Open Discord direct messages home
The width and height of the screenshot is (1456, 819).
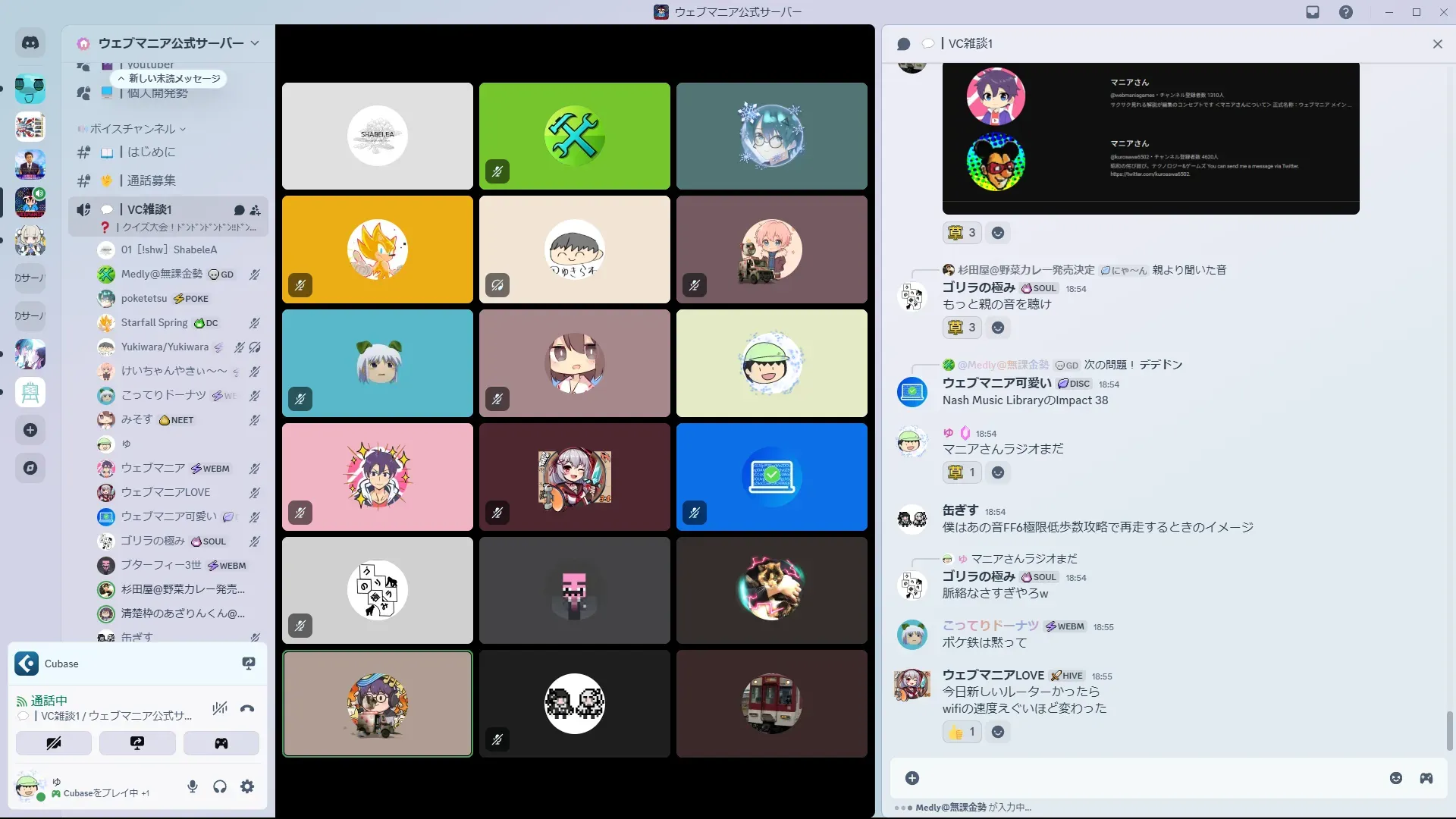[30, 43]
